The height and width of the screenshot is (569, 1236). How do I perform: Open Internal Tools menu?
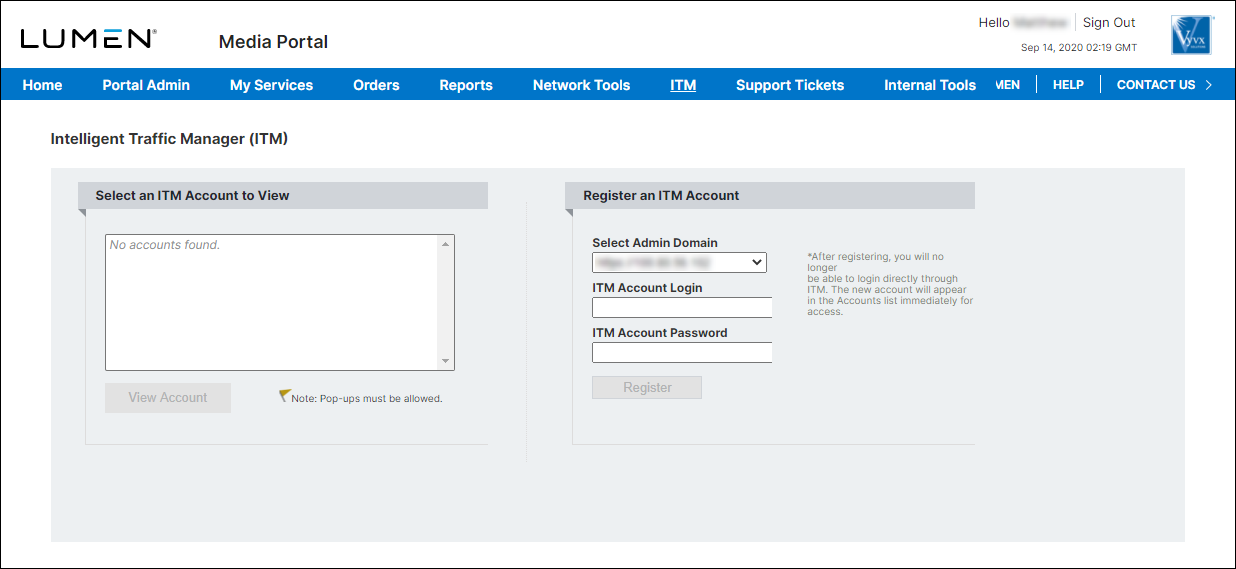(930, 85)
